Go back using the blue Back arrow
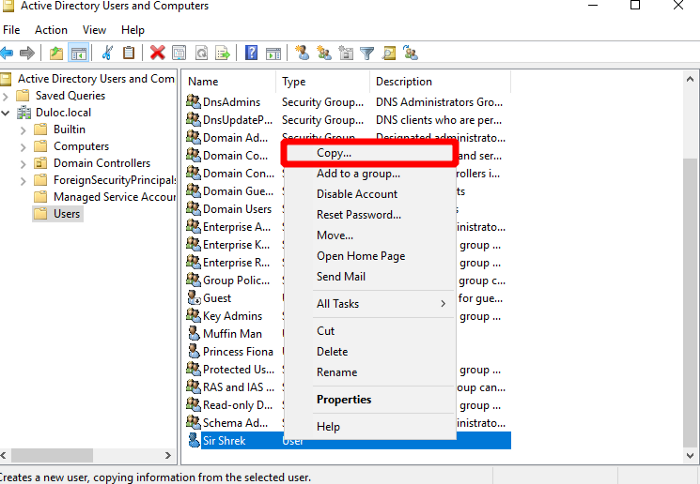This screenshot has width=700, height=484. [6, 53]
